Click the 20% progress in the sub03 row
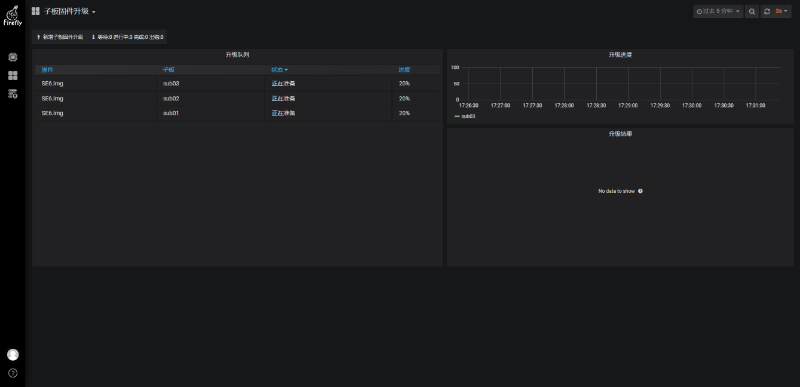This screenshot has height=387, width=800. pyautogui.click(x=404, y=83)
